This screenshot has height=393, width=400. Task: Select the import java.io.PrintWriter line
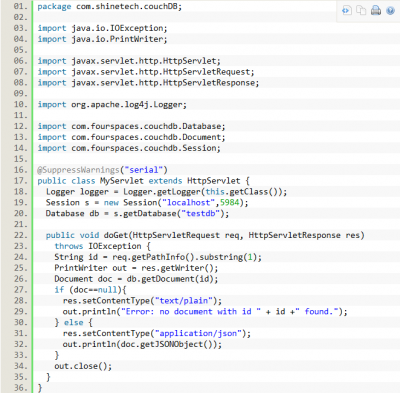point(102,39)
